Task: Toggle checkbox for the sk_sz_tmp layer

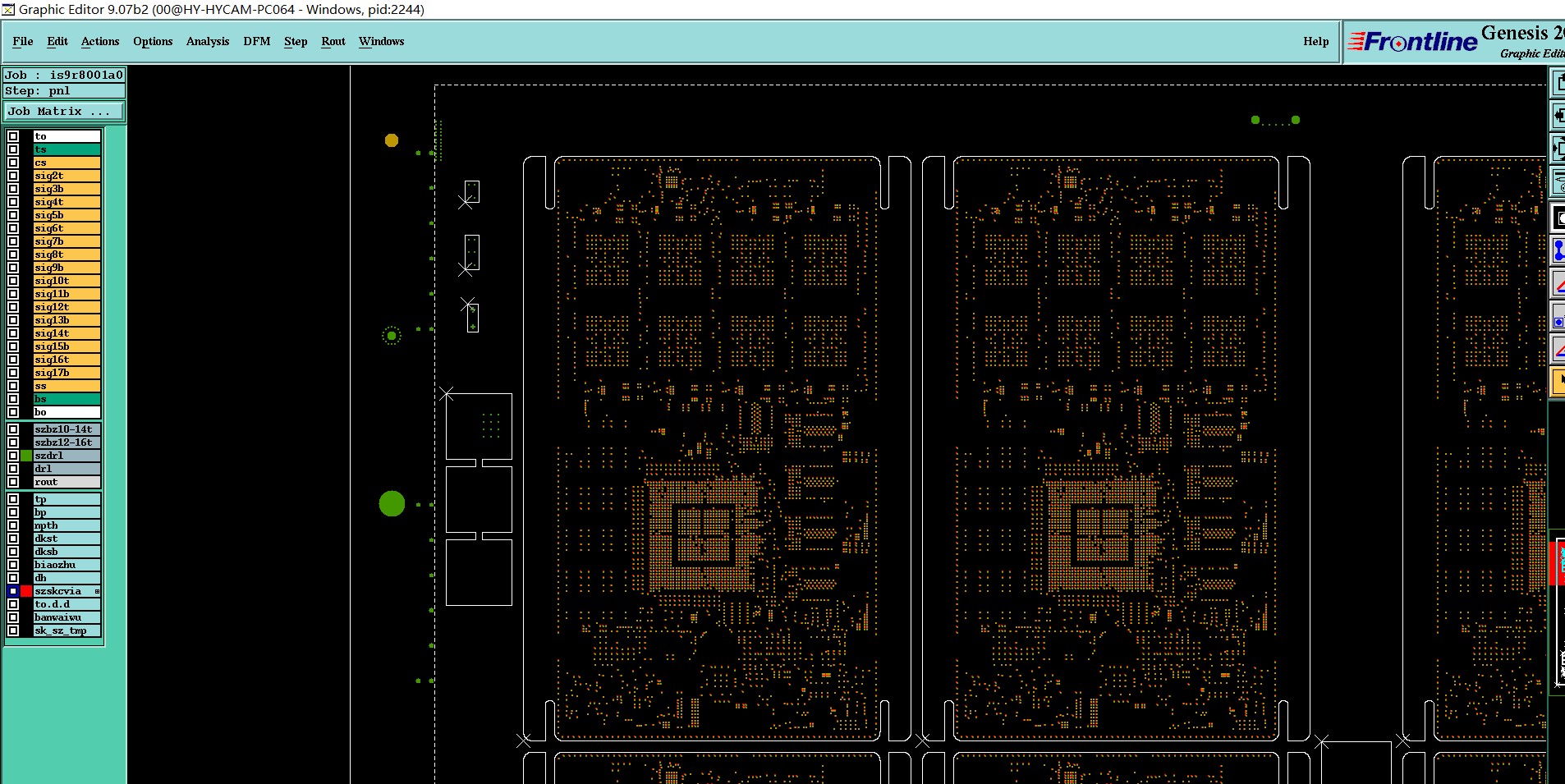Action: click(x=13, y=630)
